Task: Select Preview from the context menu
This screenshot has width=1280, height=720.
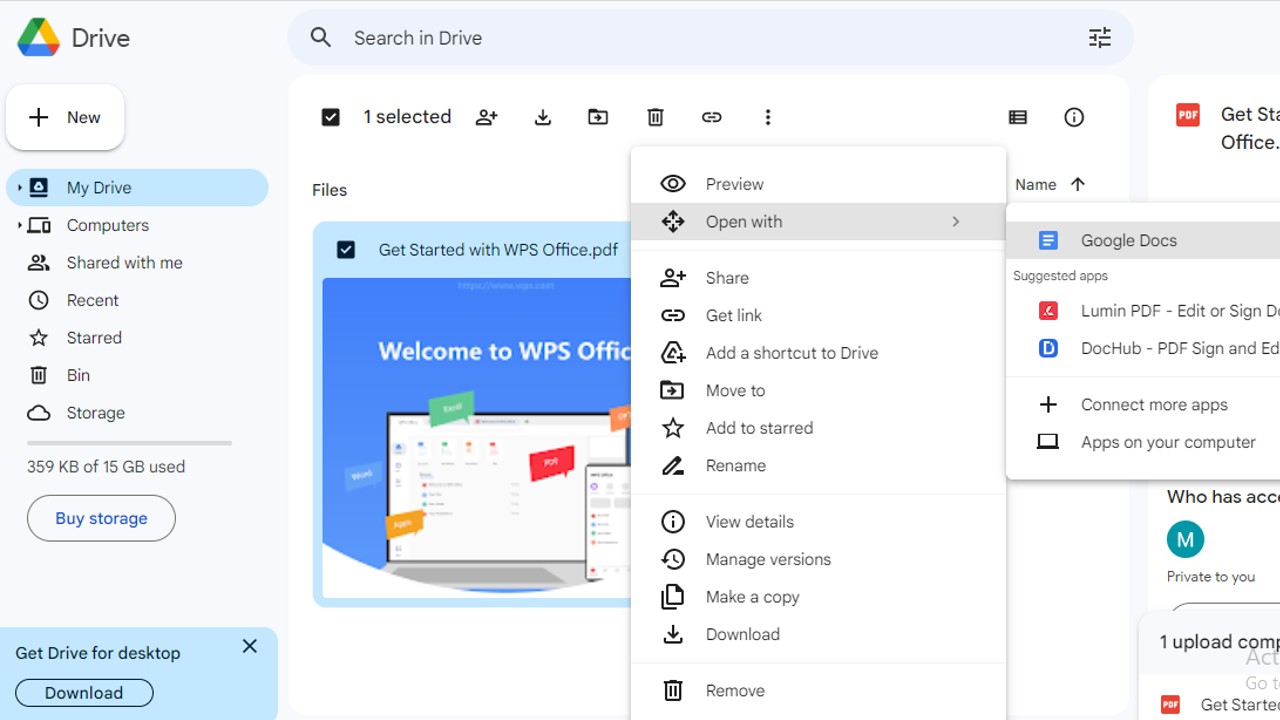Action: click(x=818, y=184)
